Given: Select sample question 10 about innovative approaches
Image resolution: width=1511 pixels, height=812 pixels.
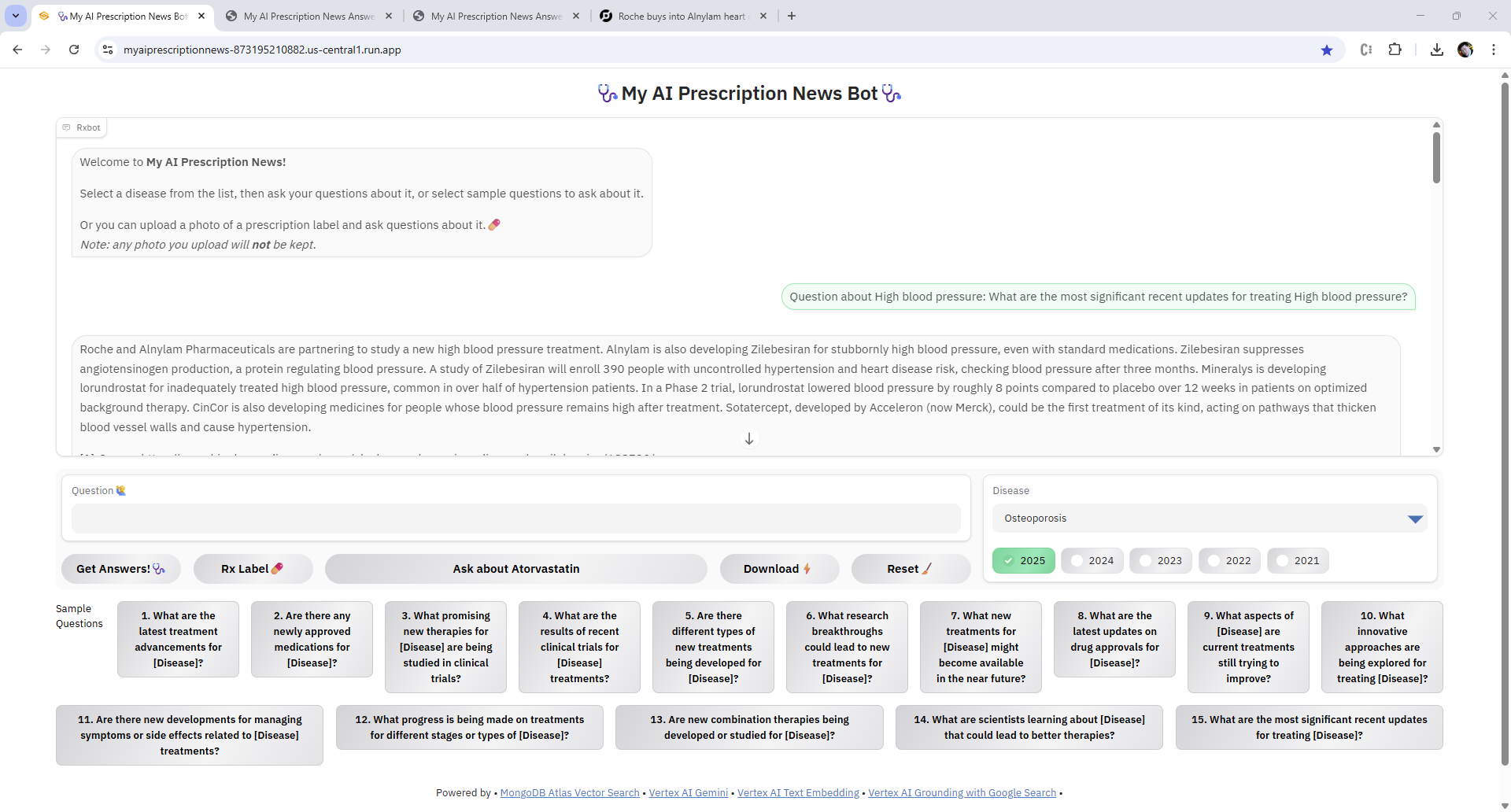Looking at the screenshot, I should [1382, 647].
